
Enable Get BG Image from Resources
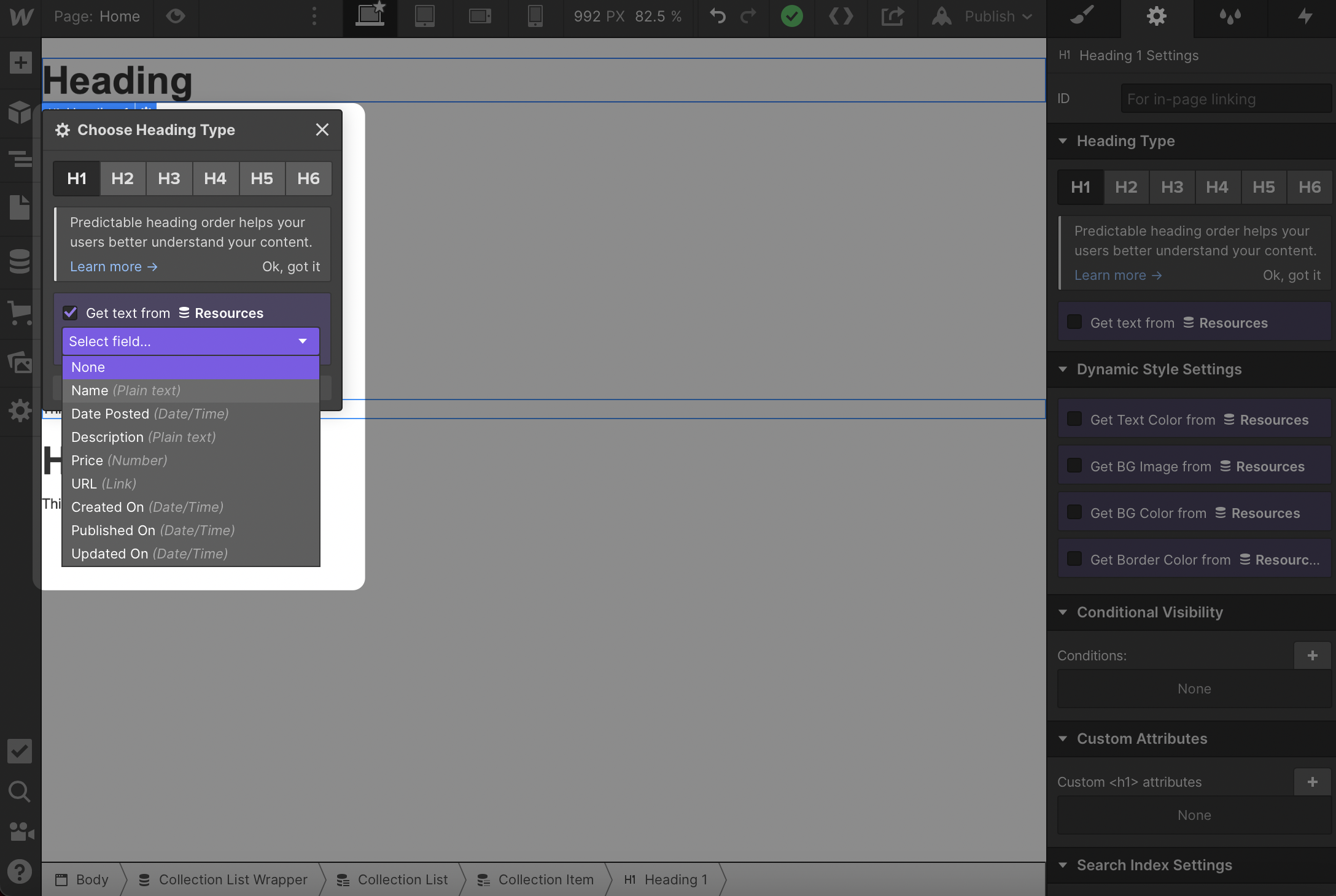pyautogui.click(x=1074, y=466)
